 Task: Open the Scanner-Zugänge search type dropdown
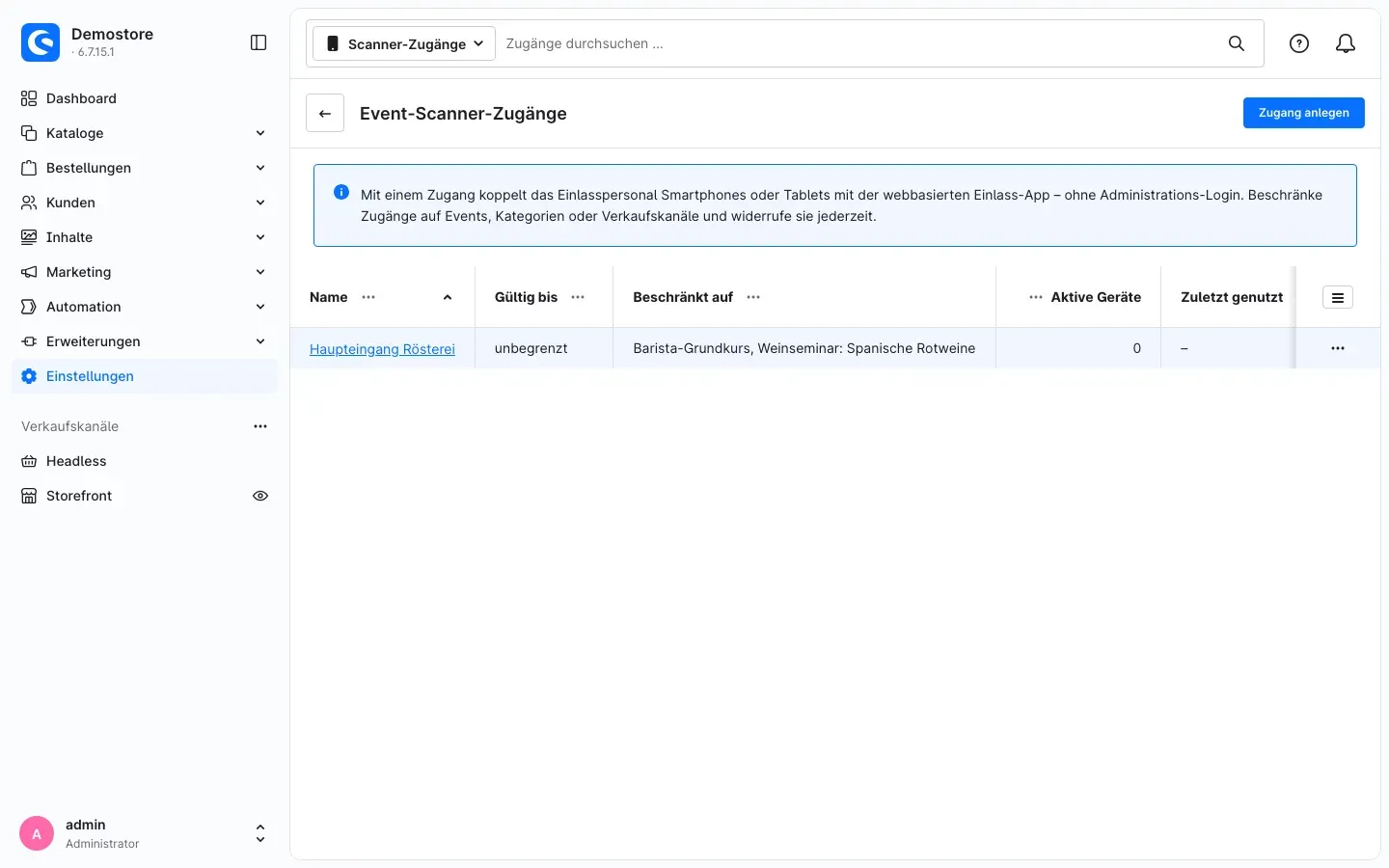[404, 43]
